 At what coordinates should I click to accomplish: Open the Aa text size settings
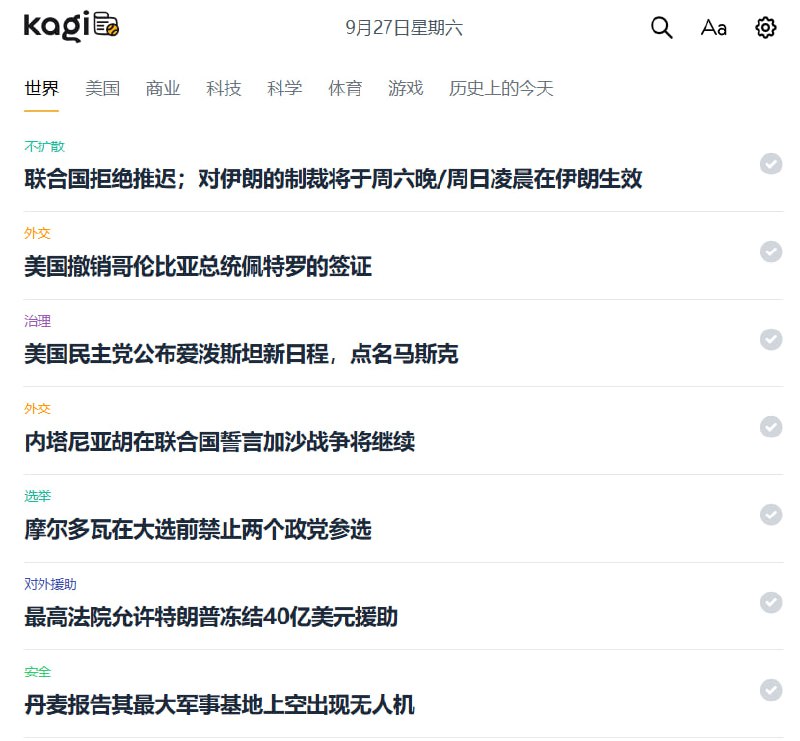tap(713, 28)
